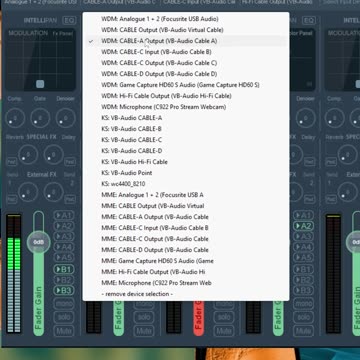Disable B1 bus routing on the first strip
Screen dimensions: 360x360
pos(64,269)
